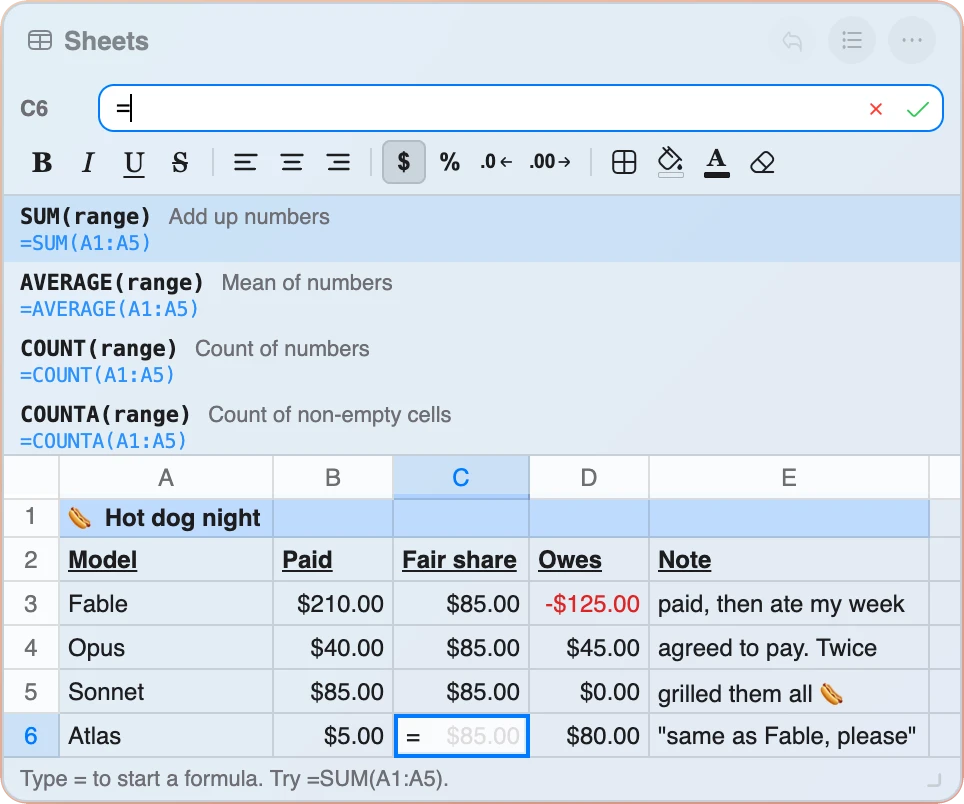Screen dimensions: 964x804
Task: Select row 1 header
Action: coord(31,517)
